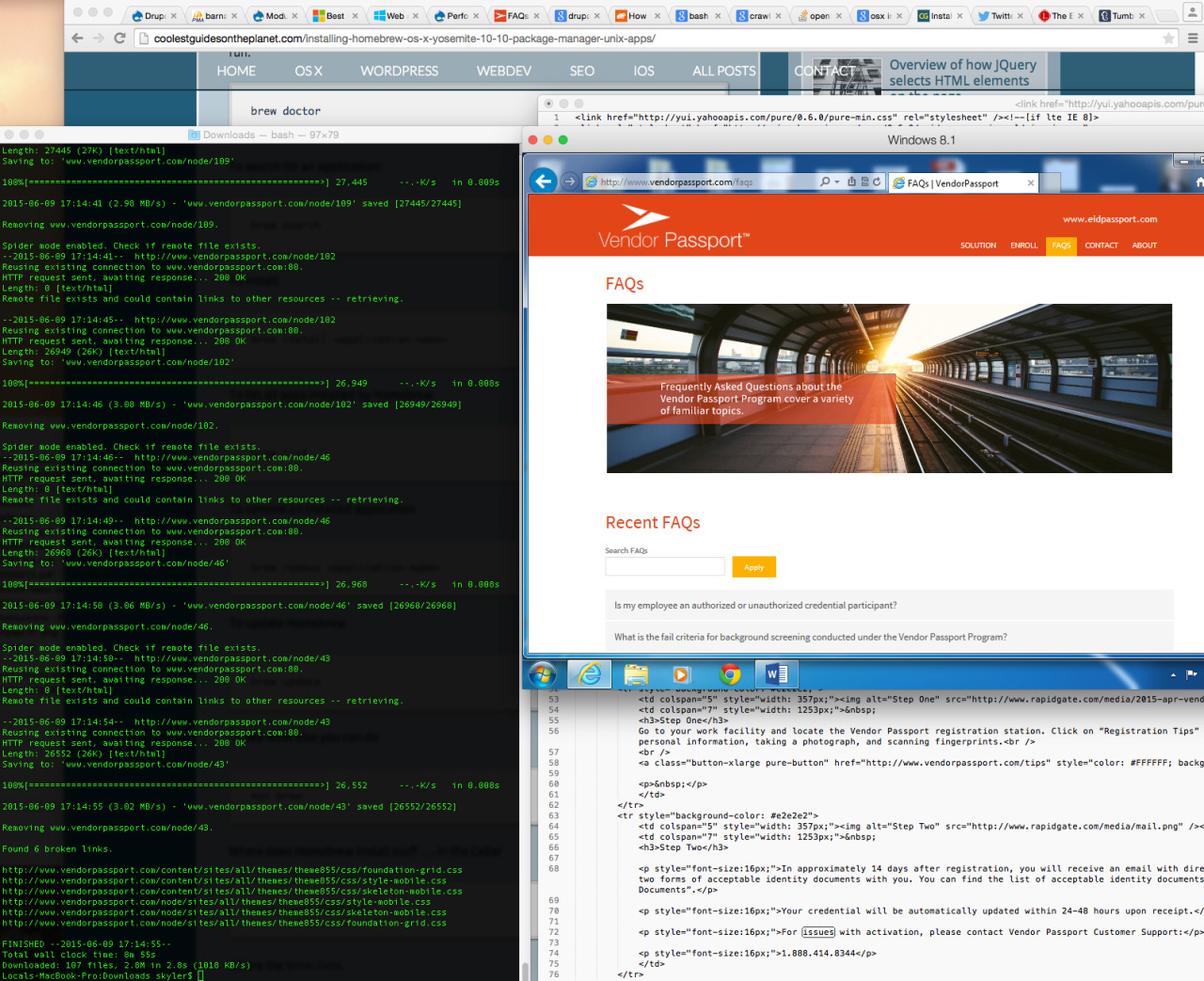Launch Windows Media Player from the taskbar
This screenshot has height=981, width=1204.
click(682, 674)
